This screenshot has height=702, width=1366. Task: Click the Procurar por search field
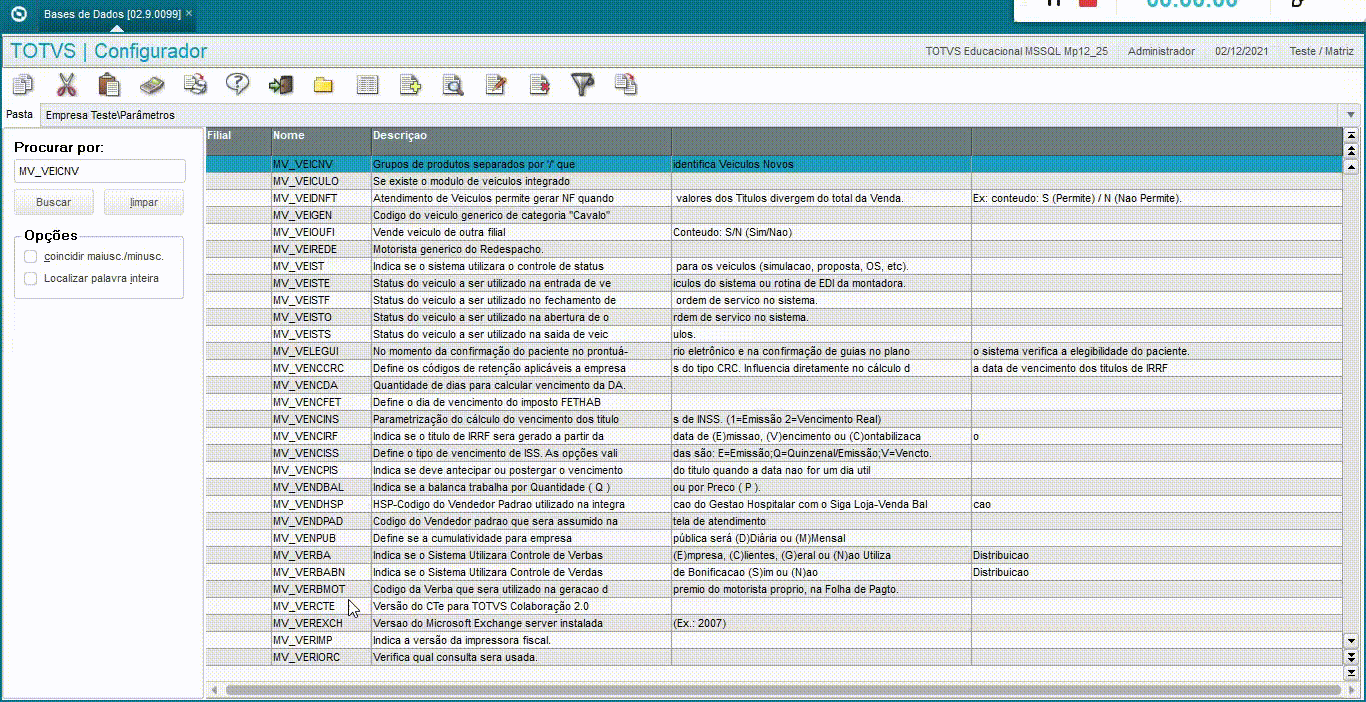tap(99, 171)
